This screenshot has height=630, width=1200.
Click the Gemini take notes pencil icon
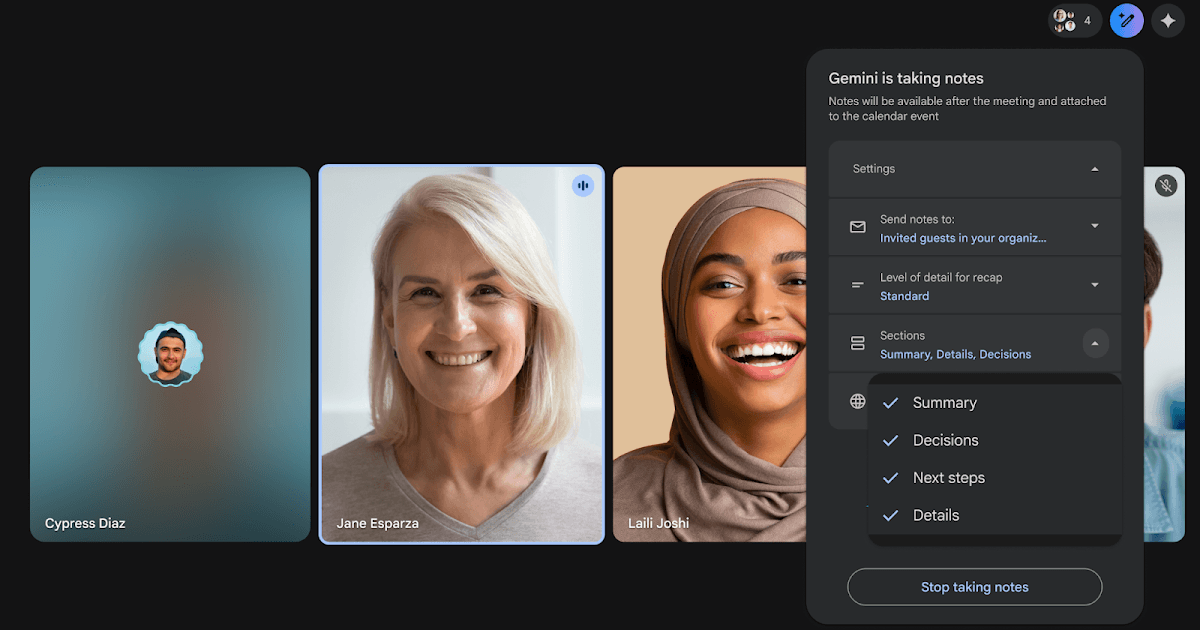1127,20
